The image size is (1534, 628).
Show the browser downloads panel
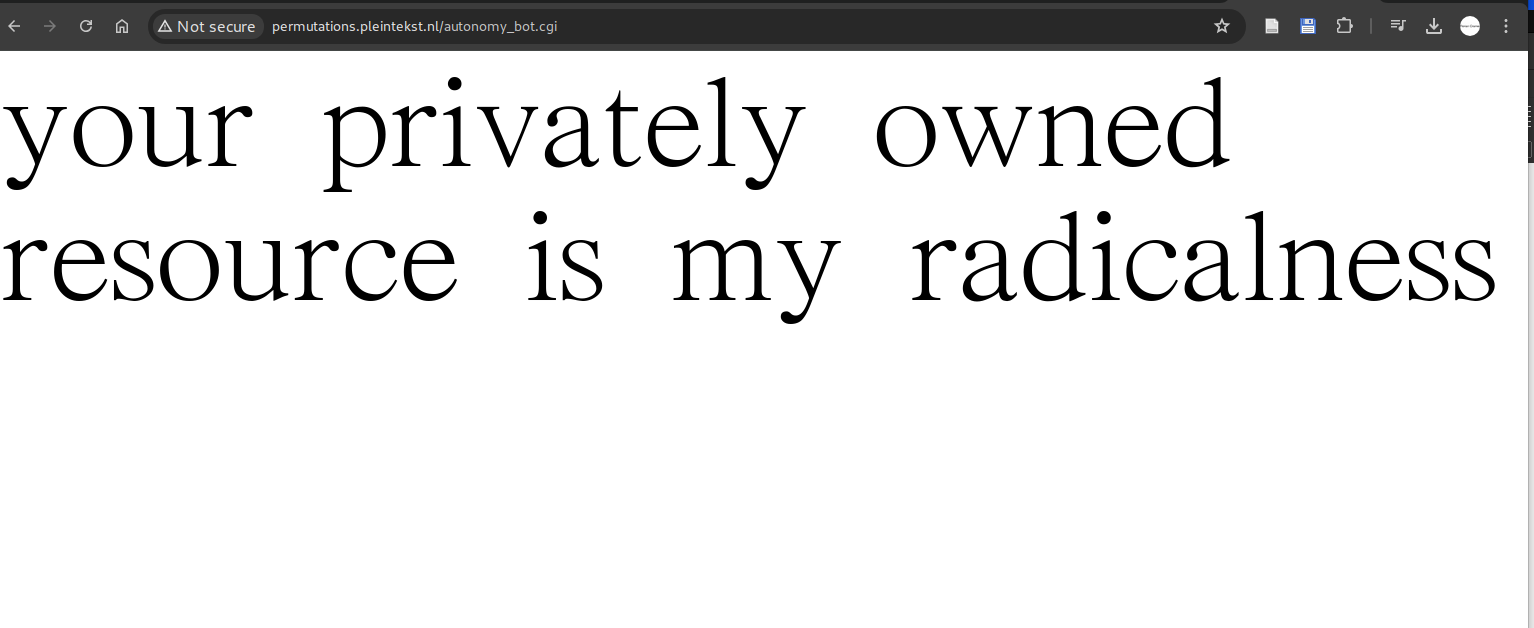pos(1433,27)
